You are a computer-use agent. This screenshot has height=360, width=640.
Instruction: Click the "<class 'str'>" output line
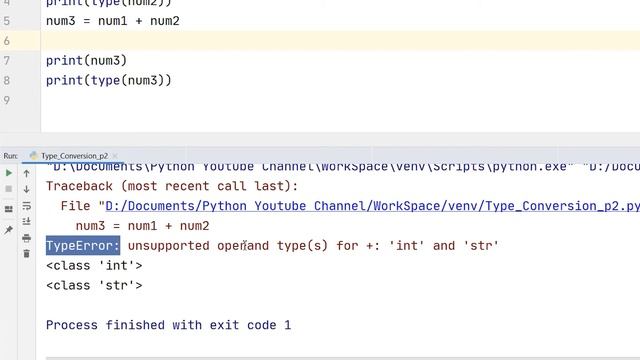click(94, 285)
